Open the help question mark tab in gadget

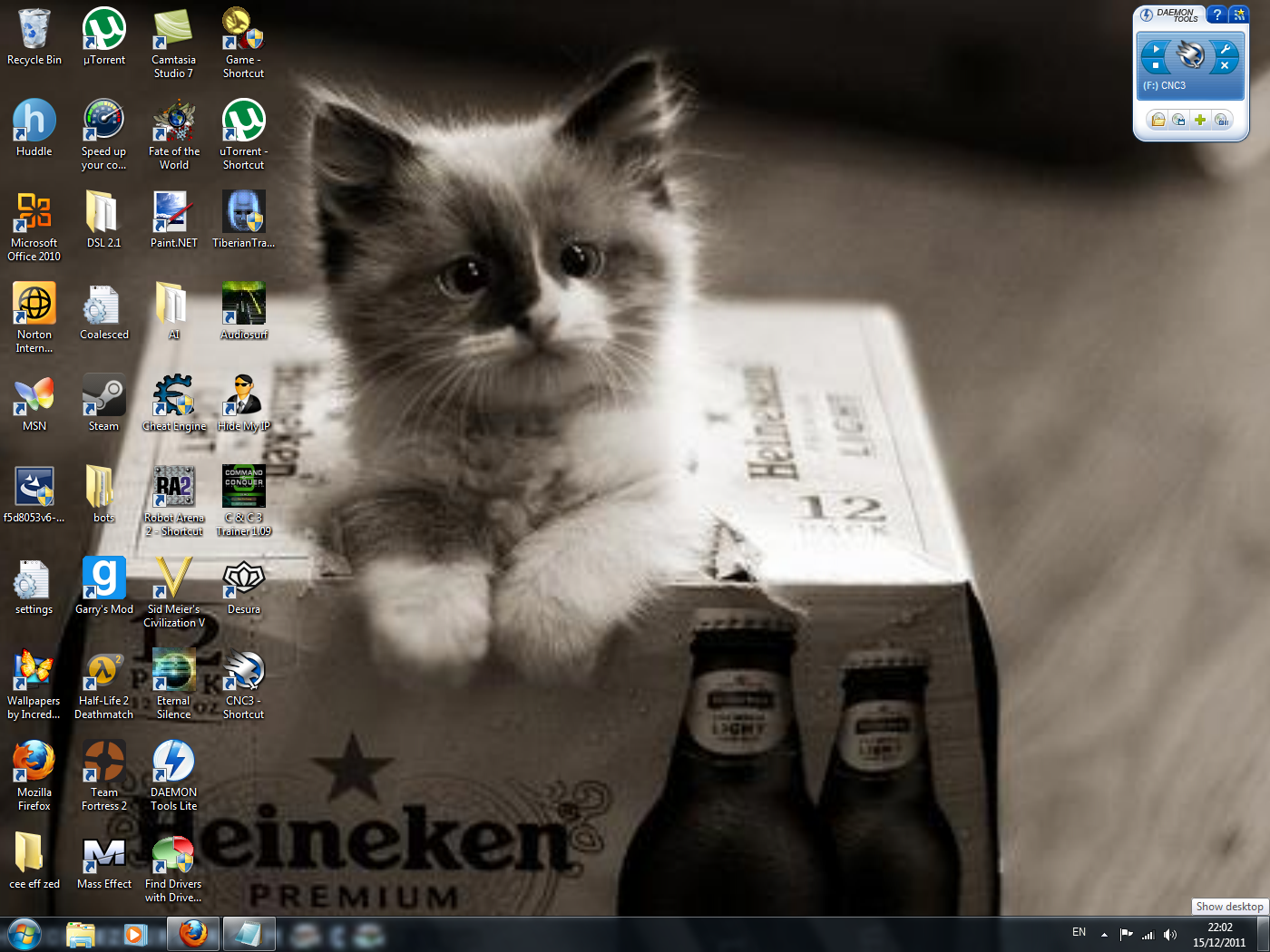point(1217,15)
